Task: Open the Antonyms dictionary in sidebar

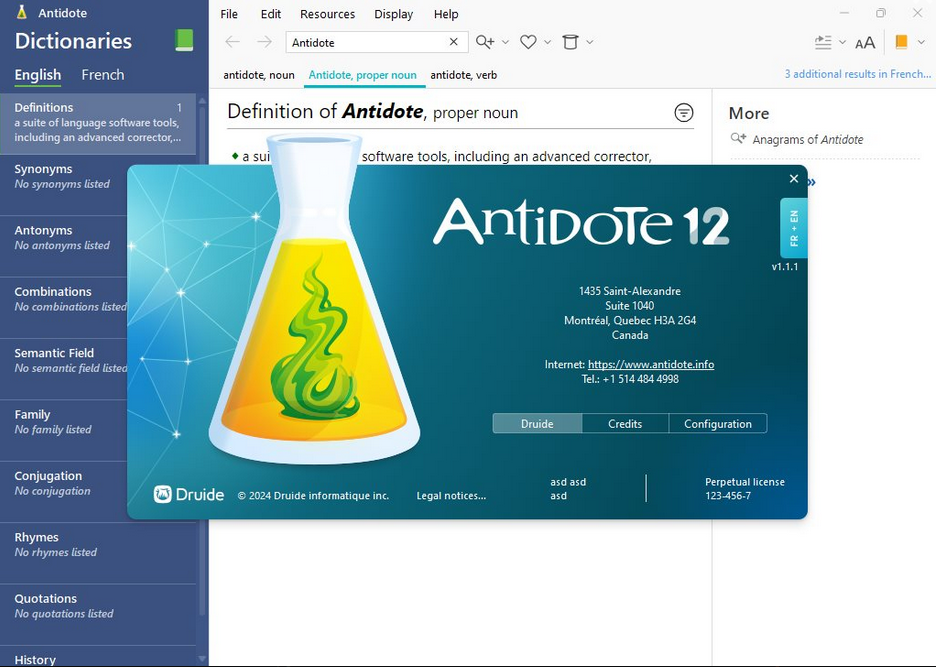Action: click(64, 246)
